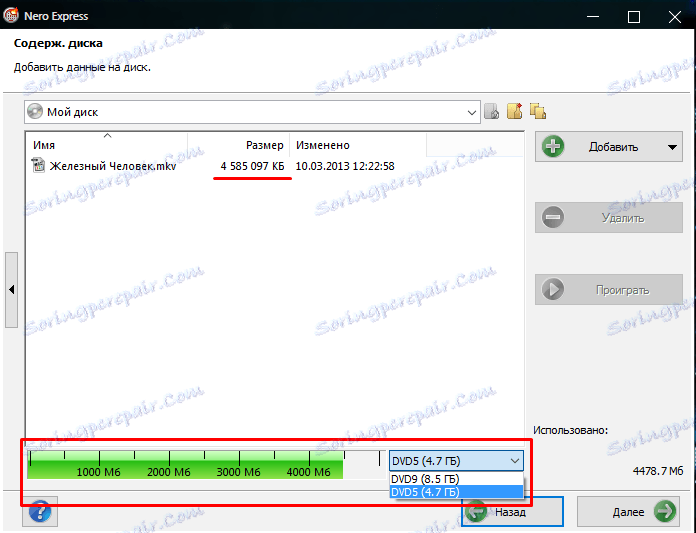Click the 4478.7 Мб used space value

(x=658, y=470)
